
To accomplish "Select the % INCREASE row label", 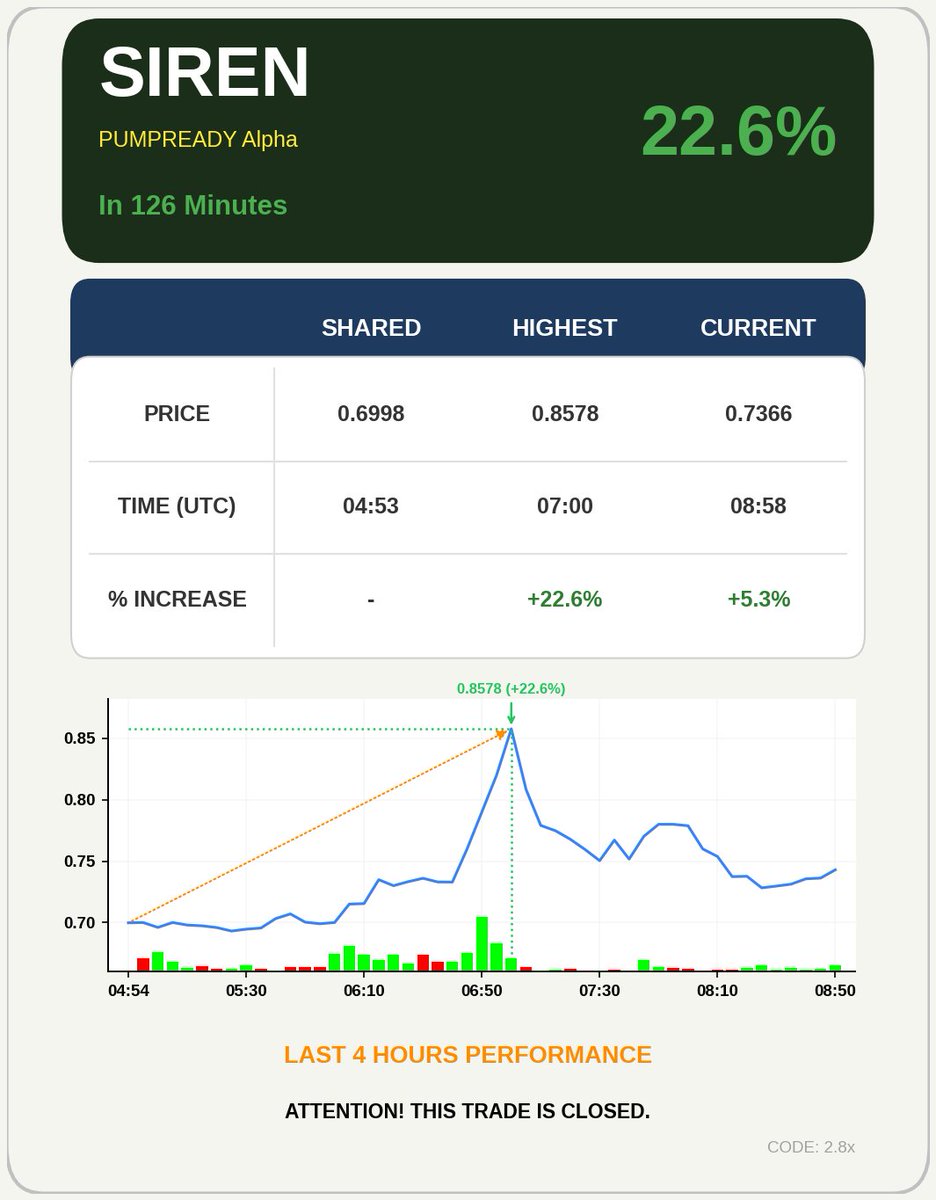I will tap(177, 599).
